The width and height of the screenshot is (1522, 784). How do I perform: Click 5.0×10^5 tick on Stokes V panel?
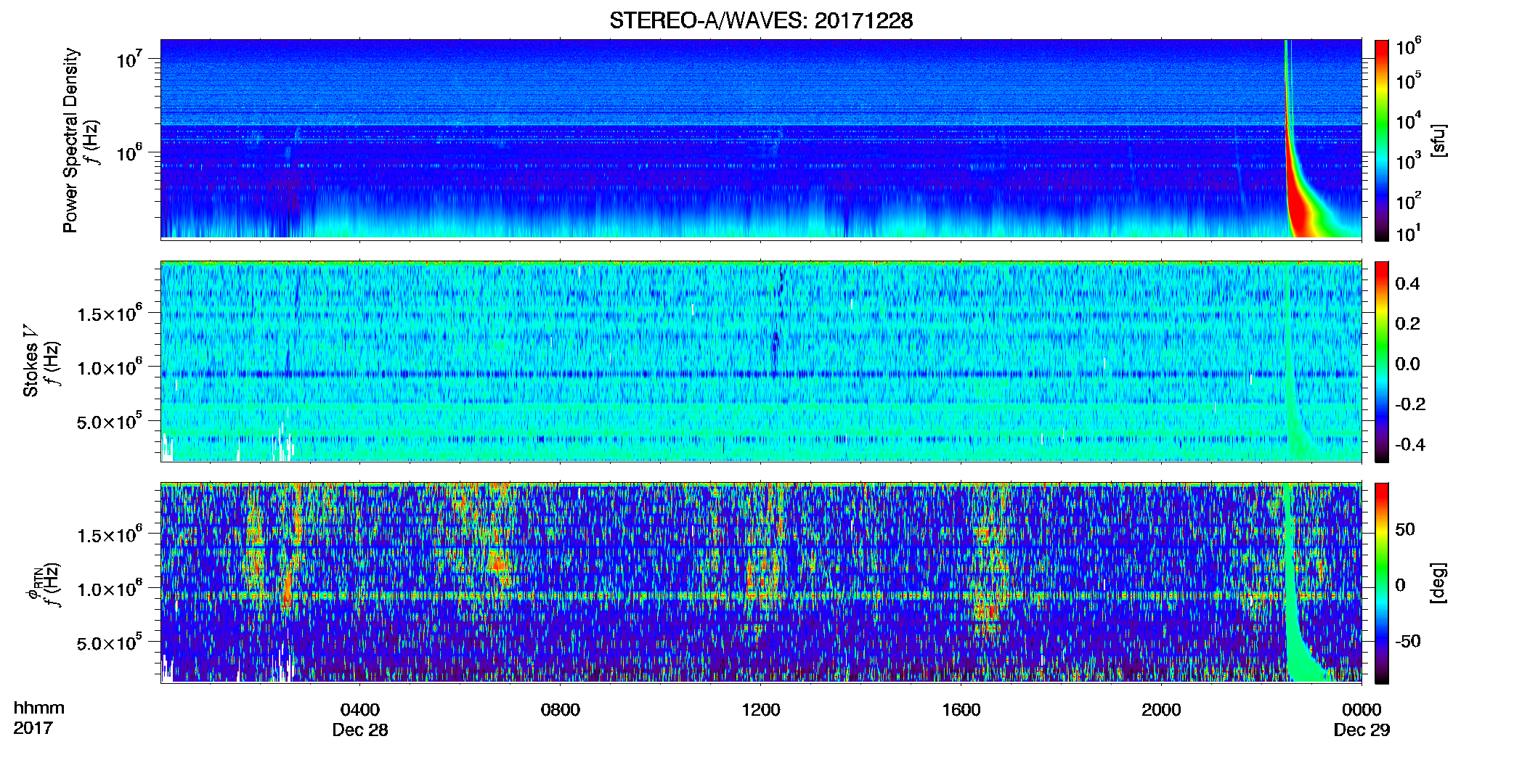click(x=109, y=421)
